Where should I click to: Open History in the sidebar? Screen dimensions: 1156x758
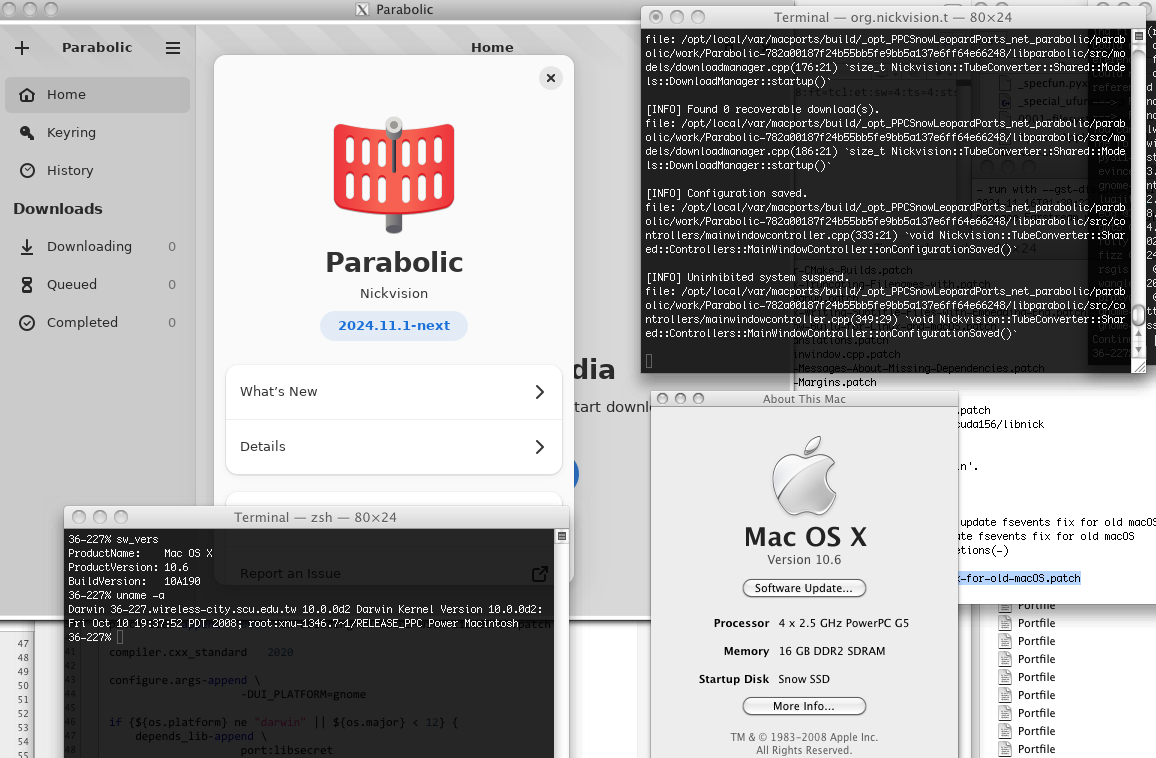tap(97, 170)
